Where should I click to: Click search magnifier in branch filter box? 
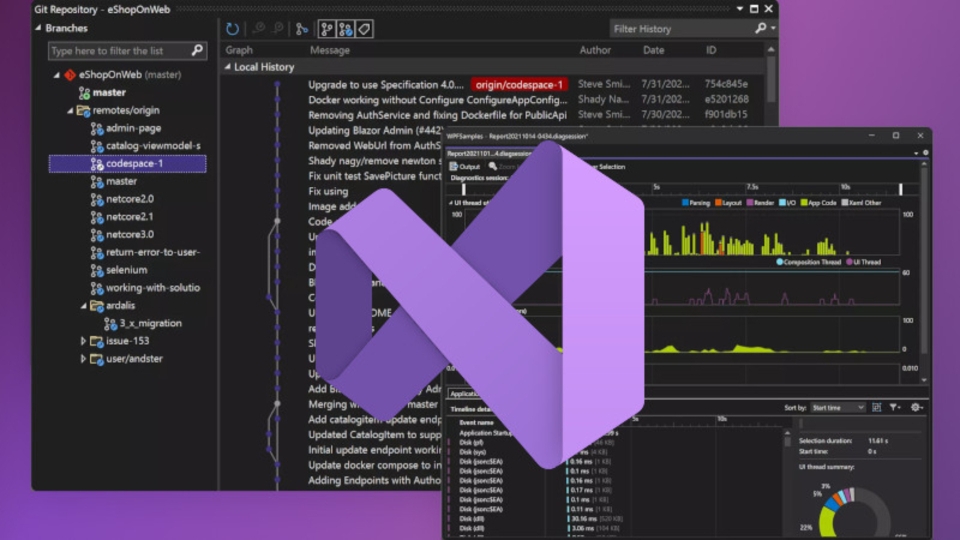point(197,50)
